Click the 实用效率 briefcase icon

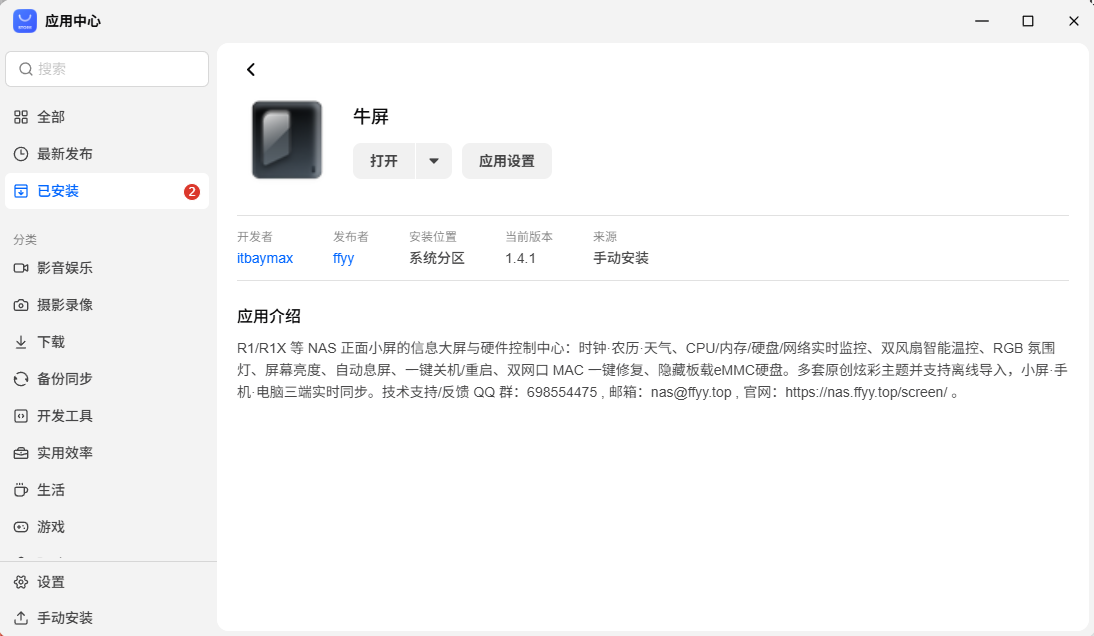tap(21, 453)
